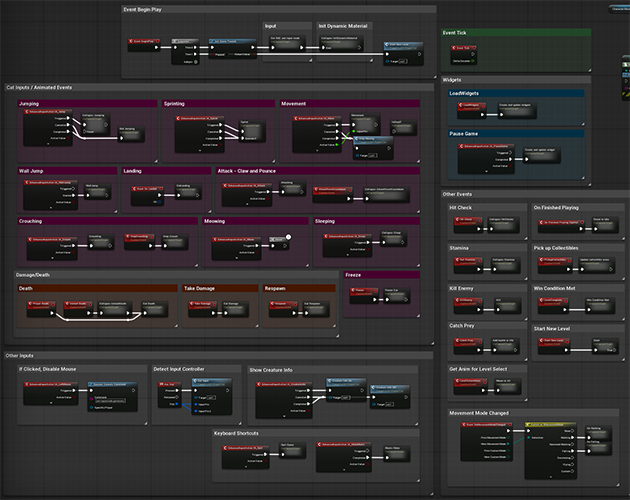Image resolution: width=630 pixels, height=500 pixels.
Task: Expand the Show Creature Info input action node
Action: click(282, 414)
